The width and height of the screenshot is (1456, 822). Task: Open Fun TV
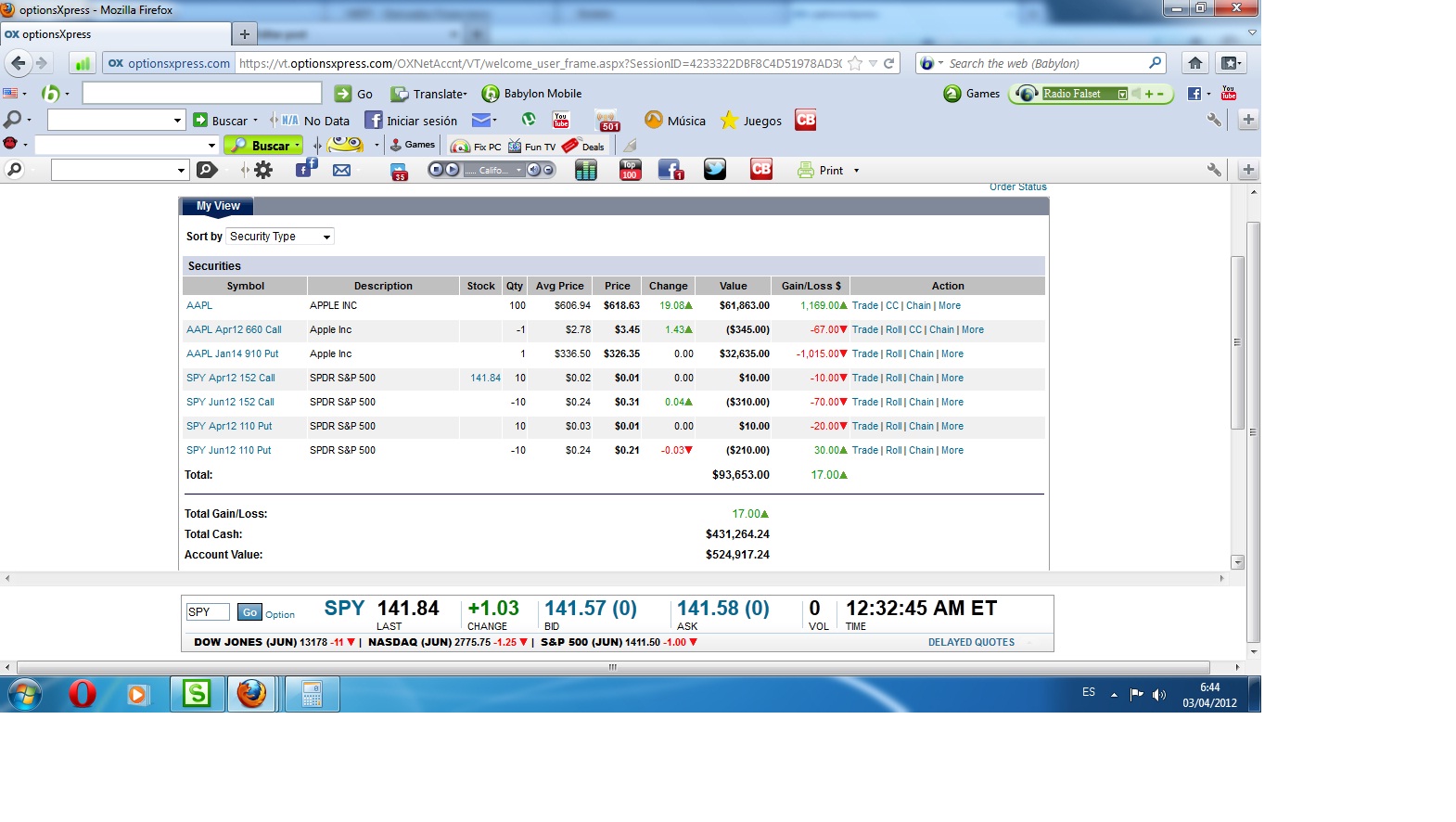(531, 146)
